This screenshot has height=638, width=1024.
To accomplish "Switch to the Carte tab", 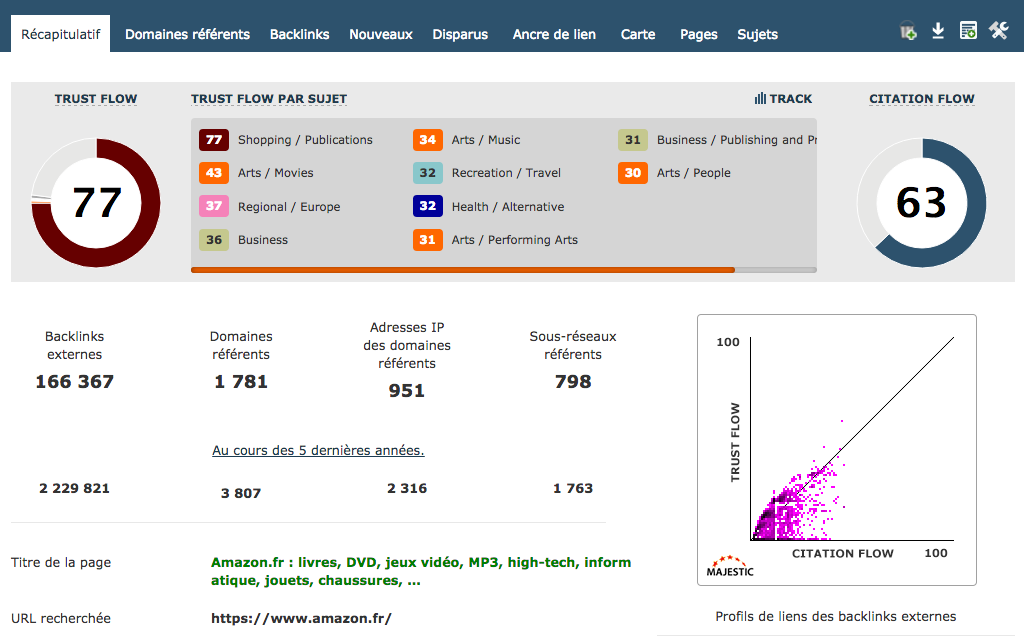I will coord(638,35).
